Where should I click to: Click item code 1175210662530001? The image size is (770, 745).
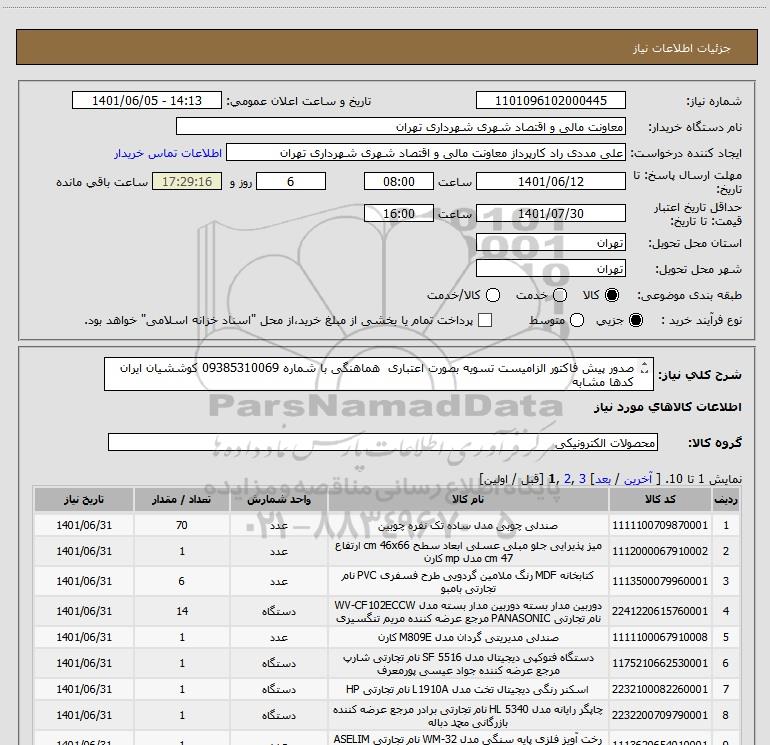click(x=660, y=663)
